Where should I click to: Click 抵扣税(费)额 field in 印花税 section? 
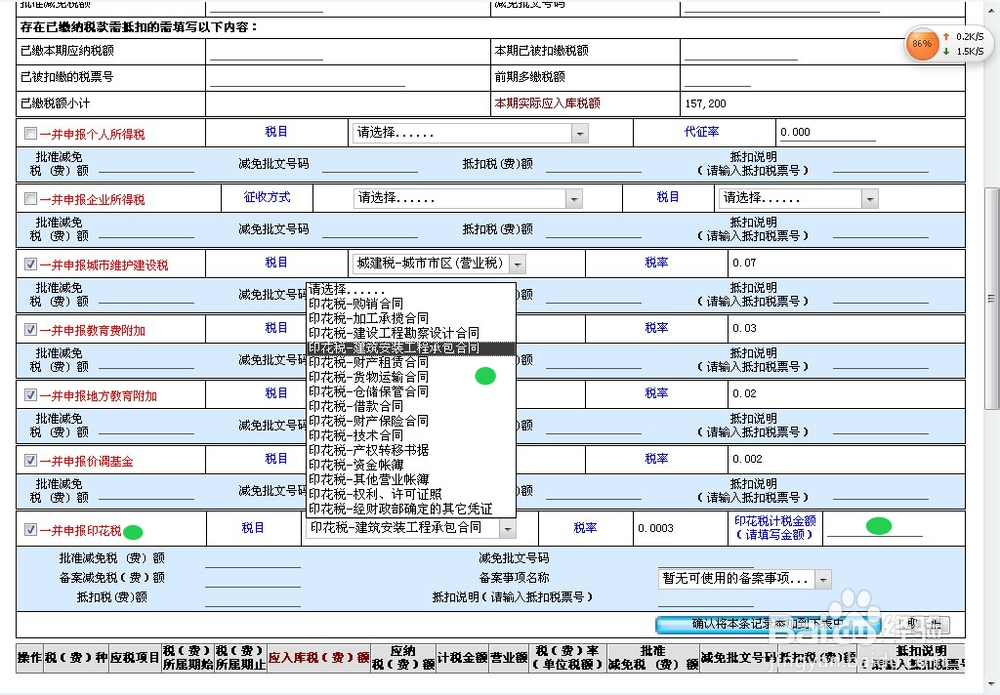pos(253,597)
